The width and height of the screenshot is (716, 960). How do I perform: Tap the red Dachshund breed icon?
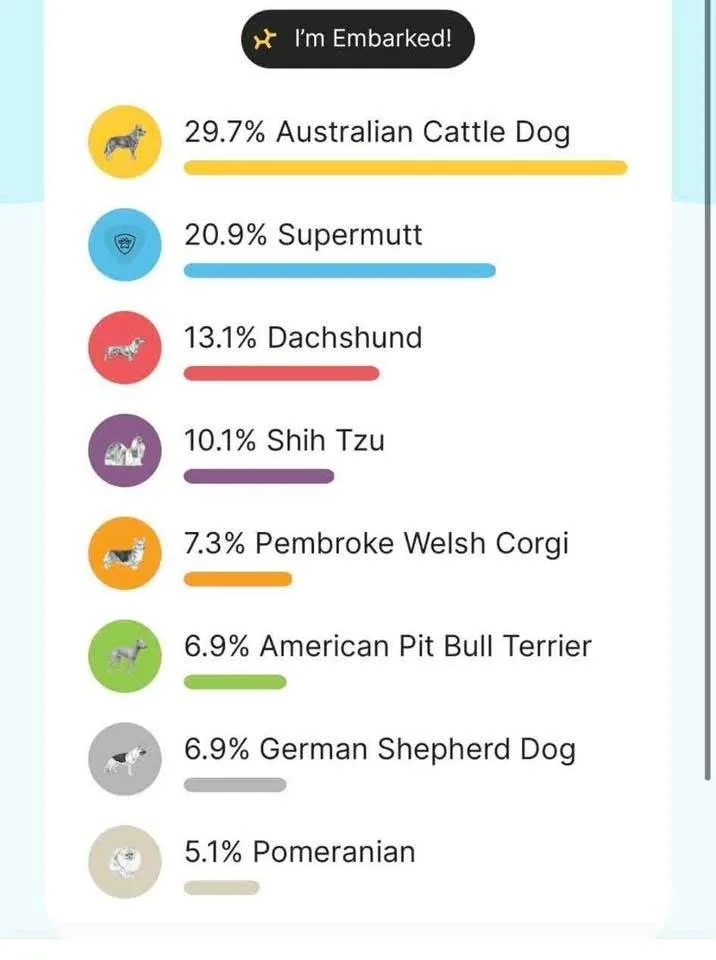click(x=124, y=348)
